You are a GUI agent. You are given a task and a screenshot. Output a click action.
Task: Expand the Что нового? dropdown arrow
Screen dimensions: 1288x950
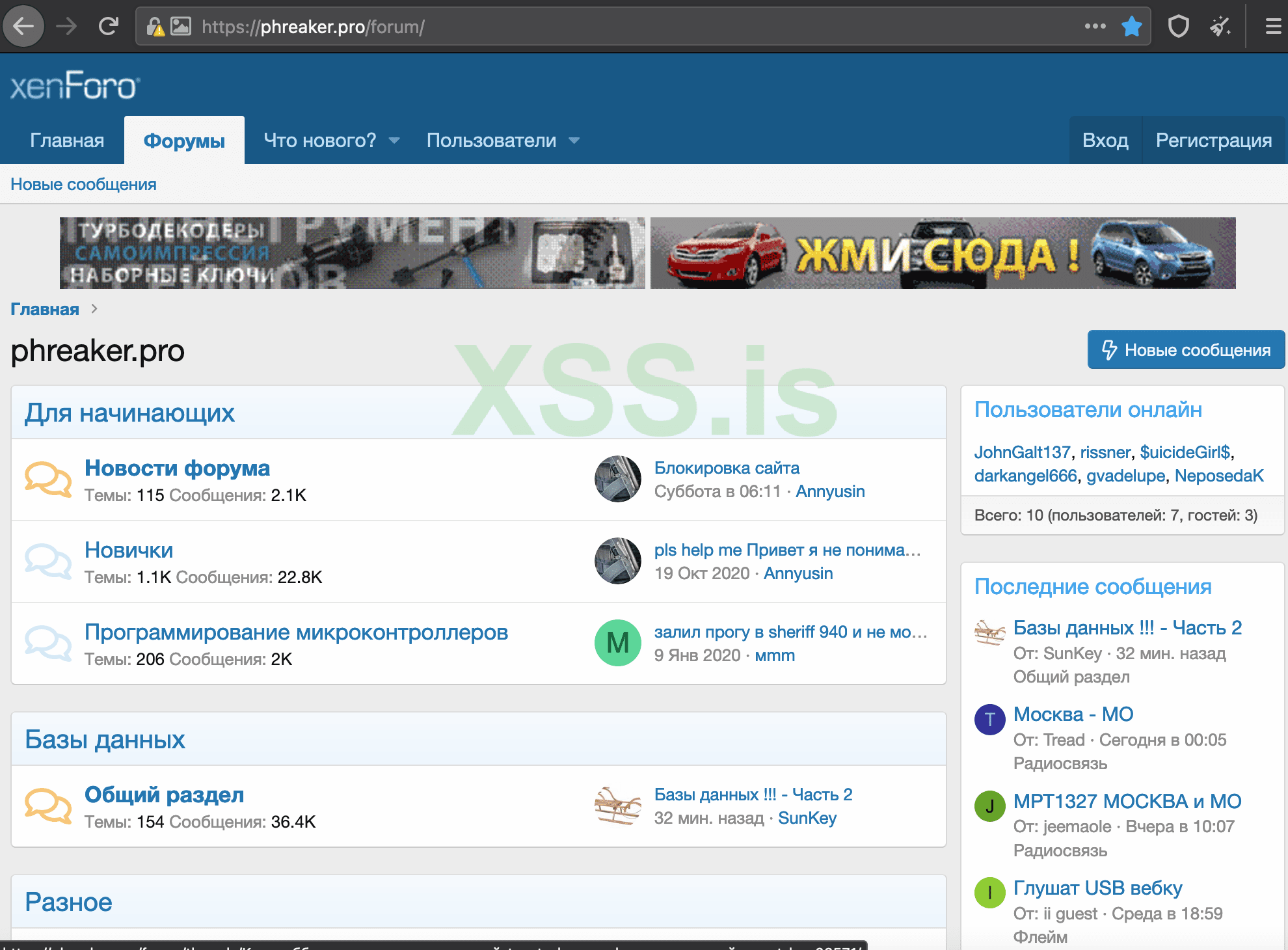[x=394, y=141]
